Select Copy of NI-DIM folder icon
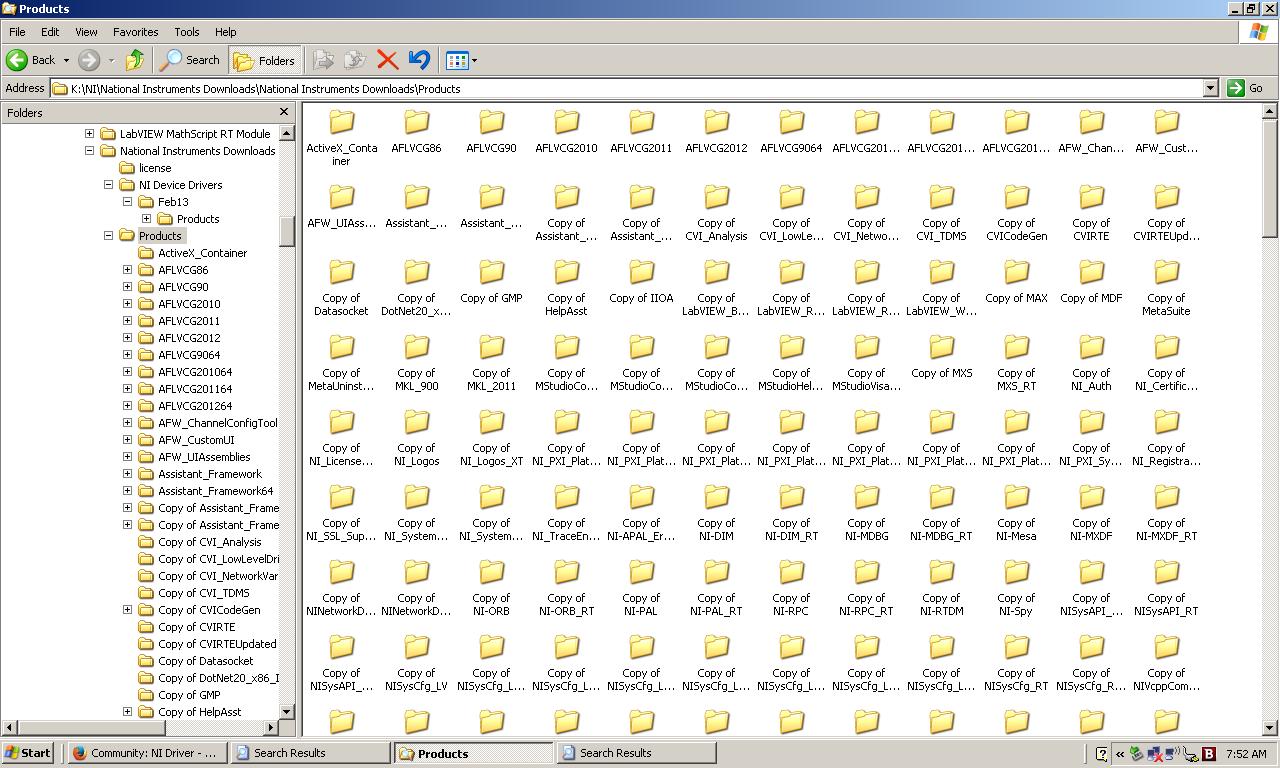This screenshot has height=768, width=1280. pos(716,497)
